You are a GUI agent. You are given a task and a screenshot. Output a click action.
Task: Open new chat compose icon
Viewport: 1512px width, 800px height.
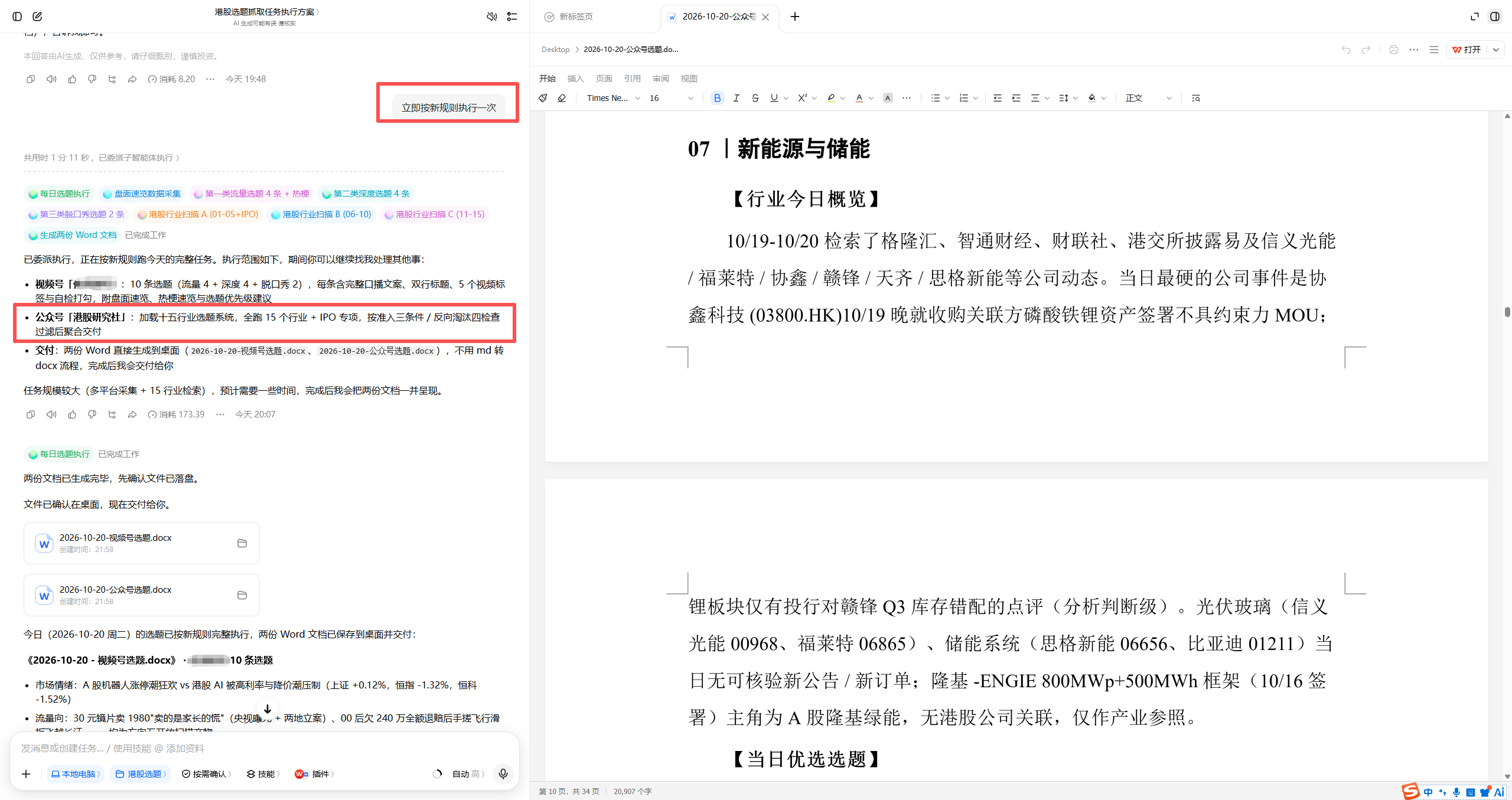(x=37, y=17)
